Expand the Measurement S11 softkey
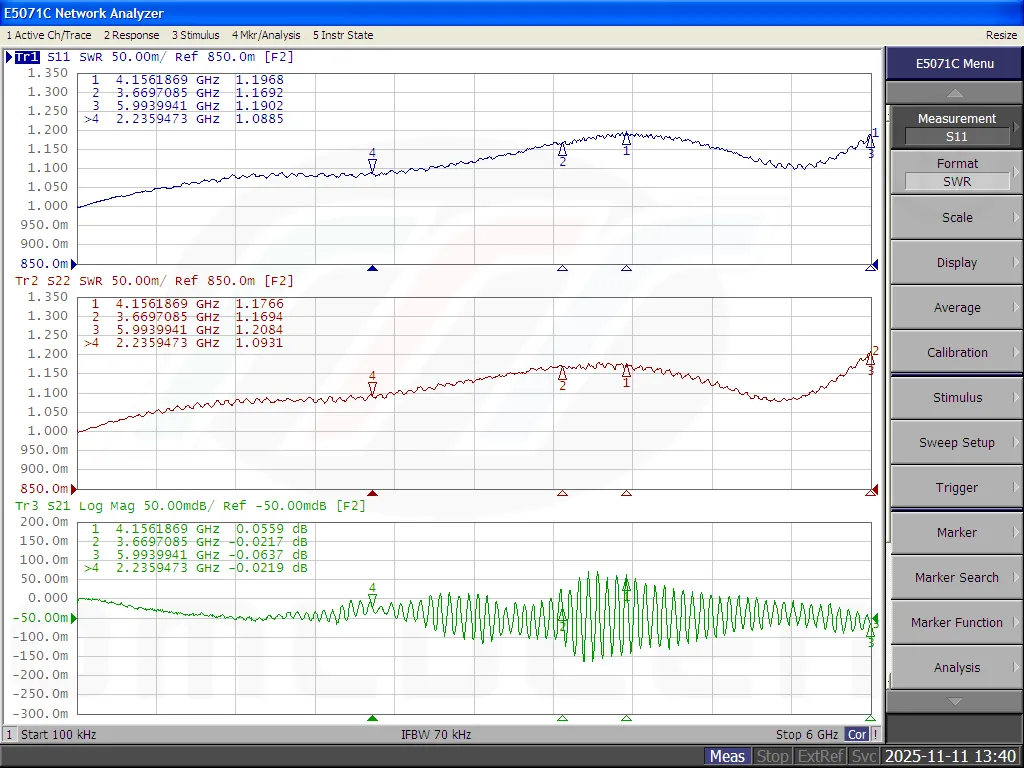This screenshot has width=1024, height=768. [x=956, y=127]
